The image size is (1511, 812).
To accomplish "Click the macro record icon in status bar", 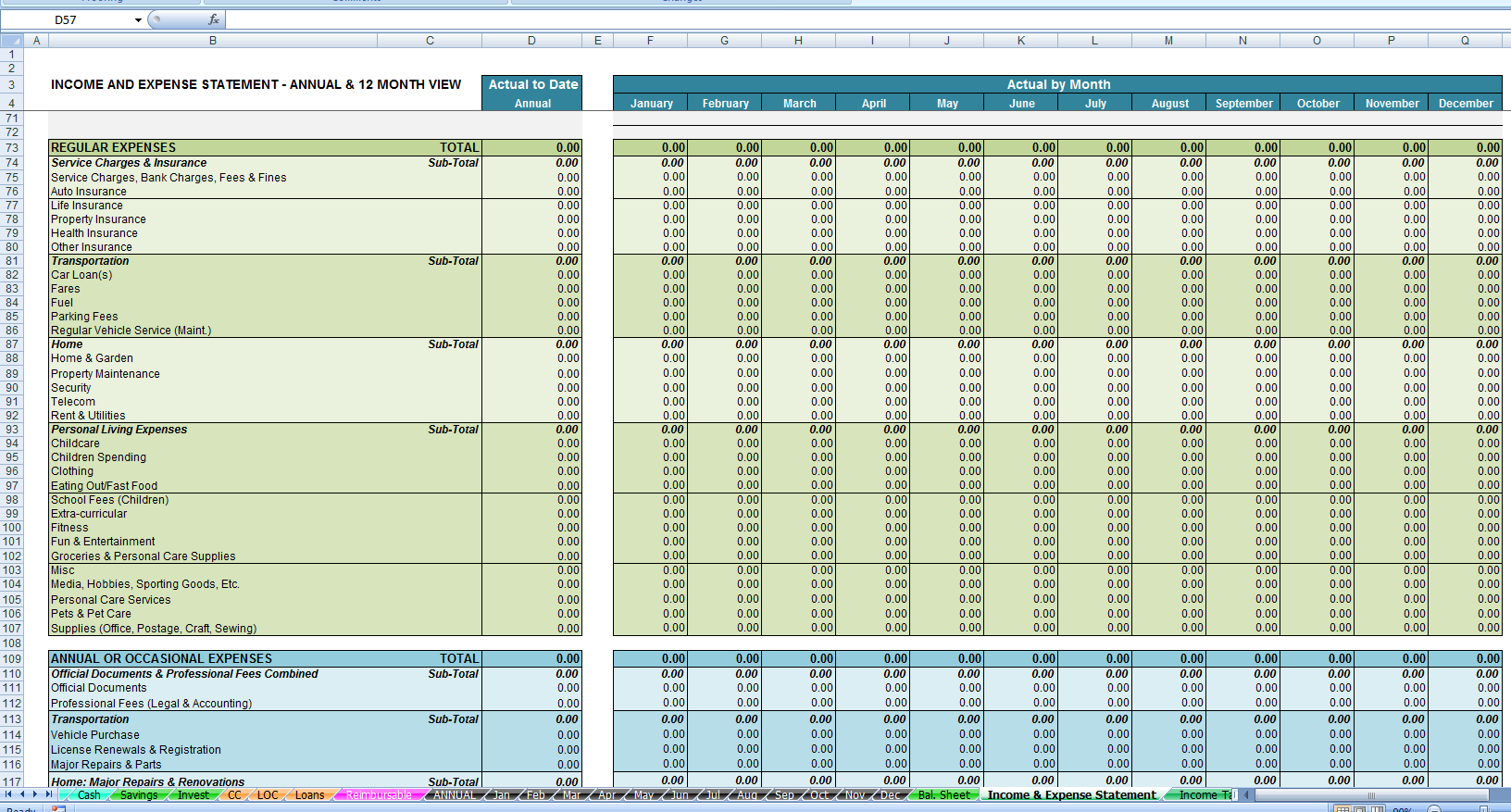I will 58,808.
